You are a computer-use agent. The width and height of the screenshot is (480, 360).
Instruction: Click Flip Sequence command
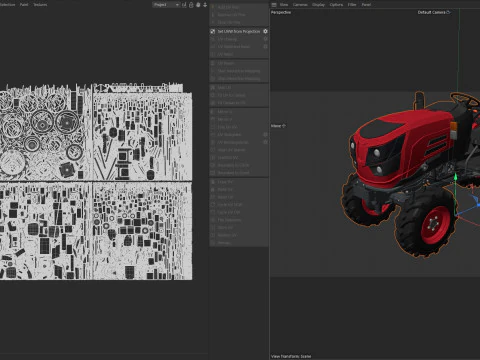tap(229, 220)
